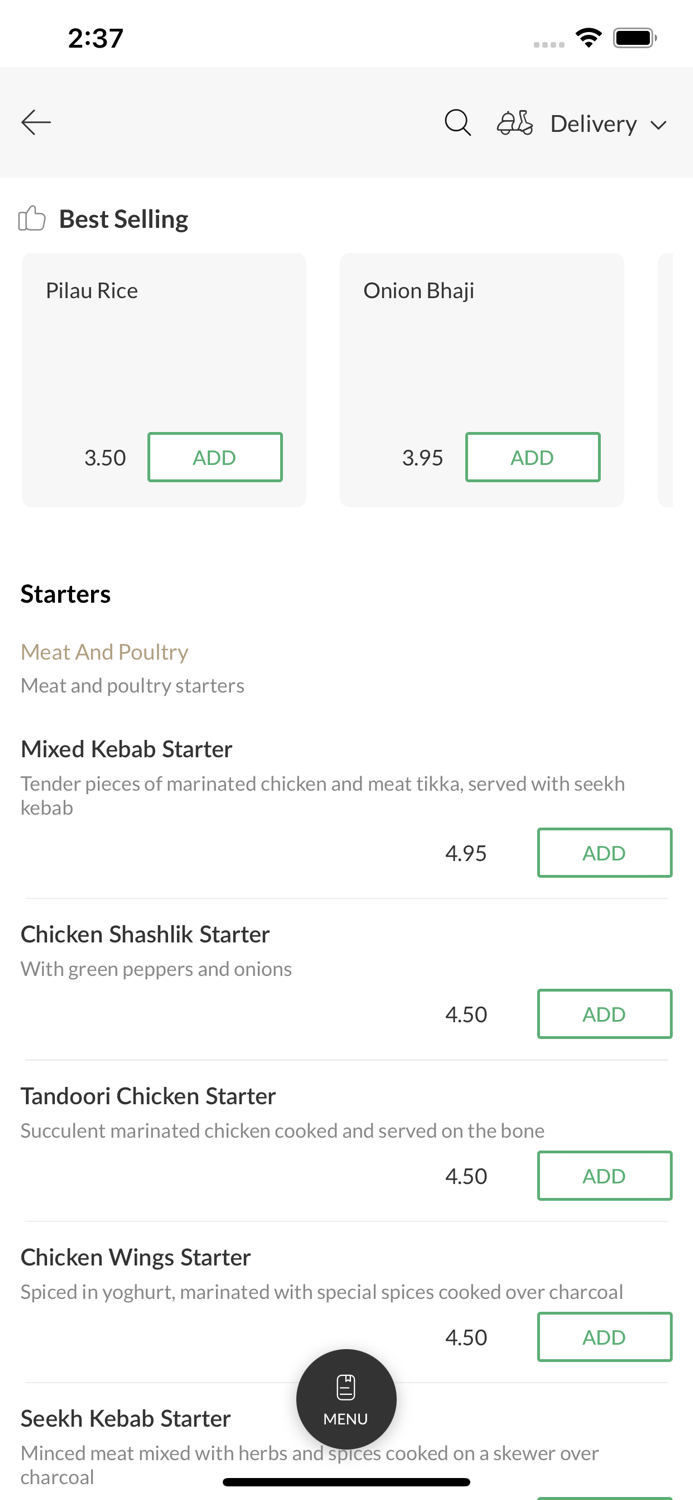The image size is (693, 1500).
Task: Open the floating MENU button
Action: coord(346,1399)
